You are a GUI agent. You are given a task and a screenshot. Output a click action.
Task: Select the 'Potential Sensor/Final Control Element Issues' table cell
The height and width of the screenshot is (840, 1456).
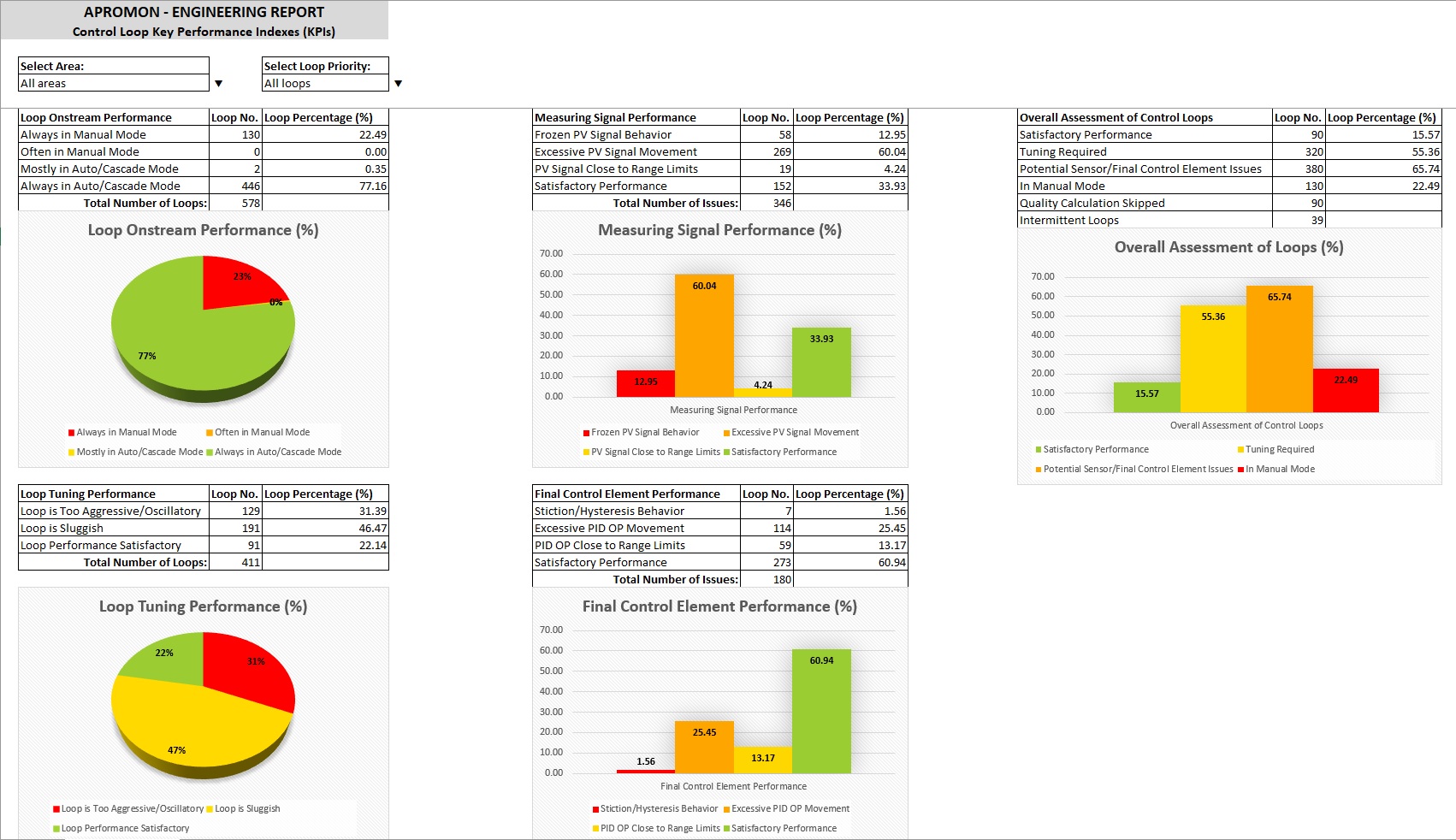pyautogui.click(x=1145, y=169)
